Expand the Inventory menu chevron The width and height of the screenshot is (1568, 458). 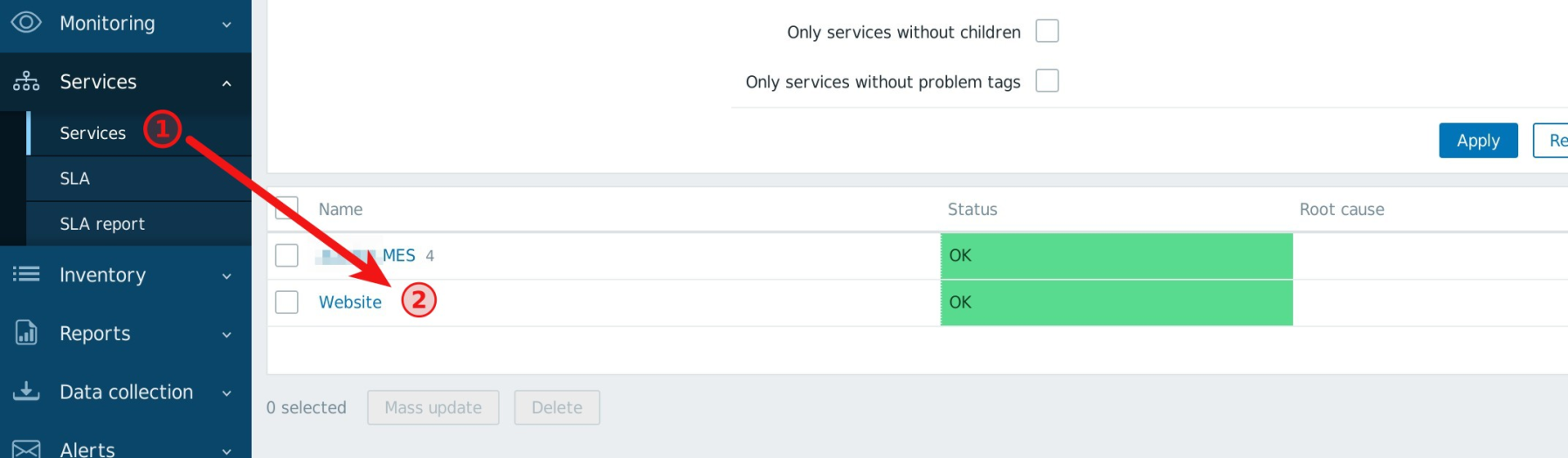pyautogui.click(x=227, y=276)
